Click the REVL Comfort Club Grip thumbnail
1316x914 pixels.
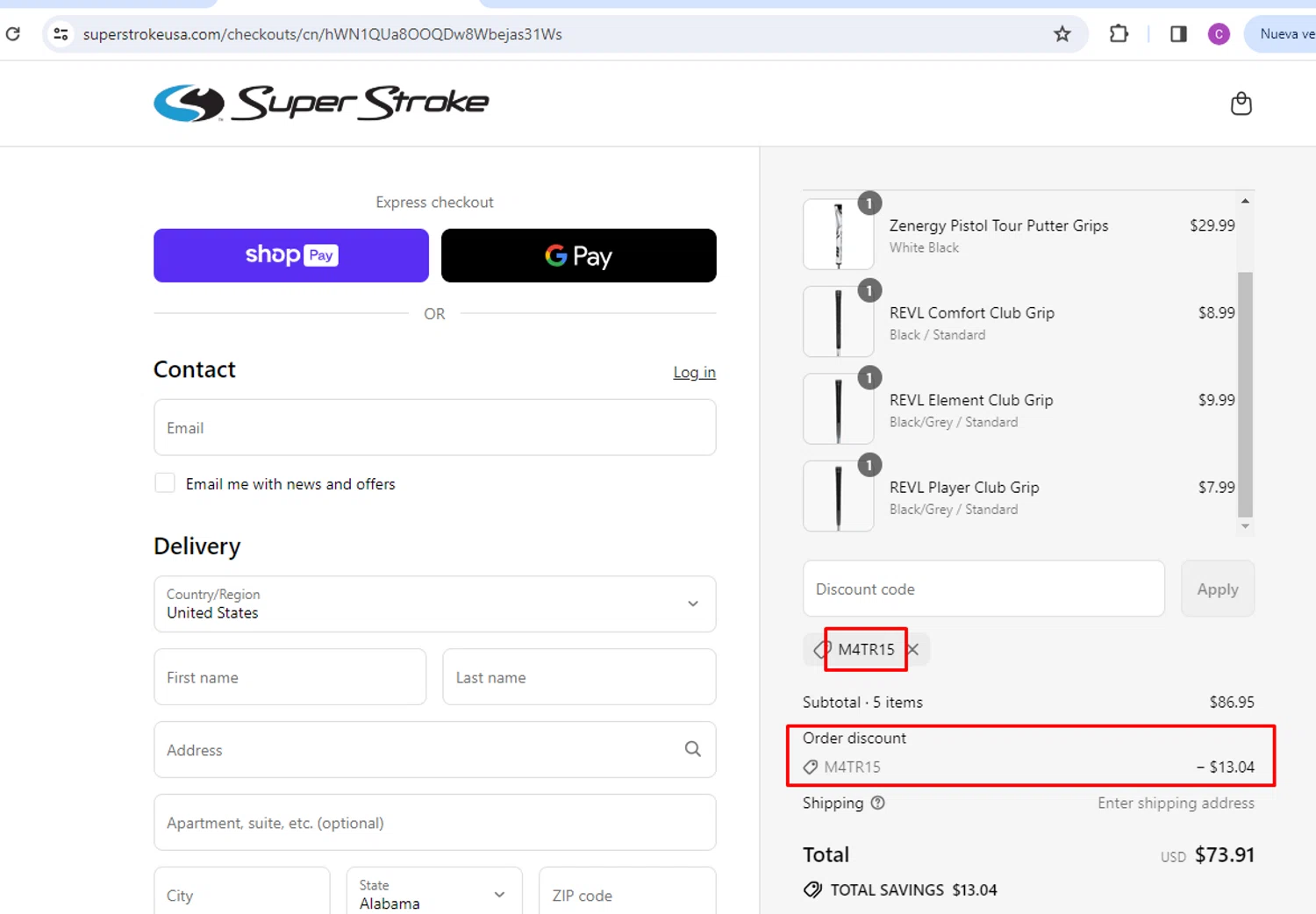coord(838,321)
